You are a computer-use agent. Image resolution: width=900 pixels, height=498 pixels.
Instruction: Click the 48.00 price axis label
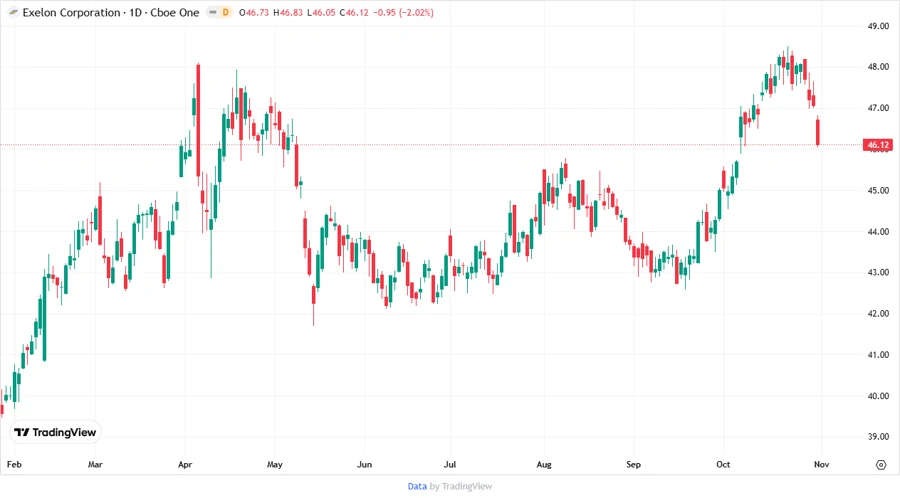tap(878, 67)
